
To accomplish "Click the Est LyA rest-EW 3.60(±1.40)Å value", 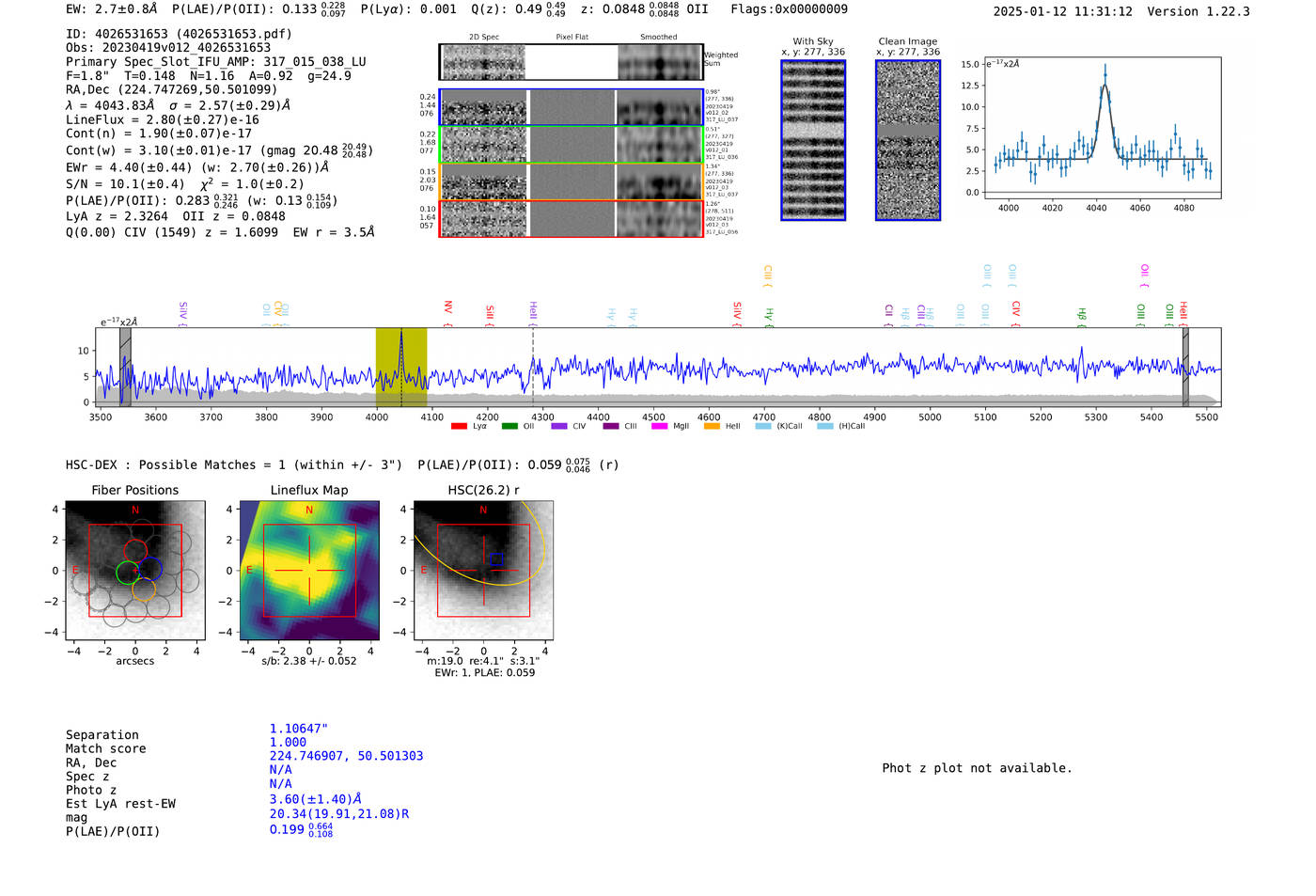I will (x=315, y=799).
